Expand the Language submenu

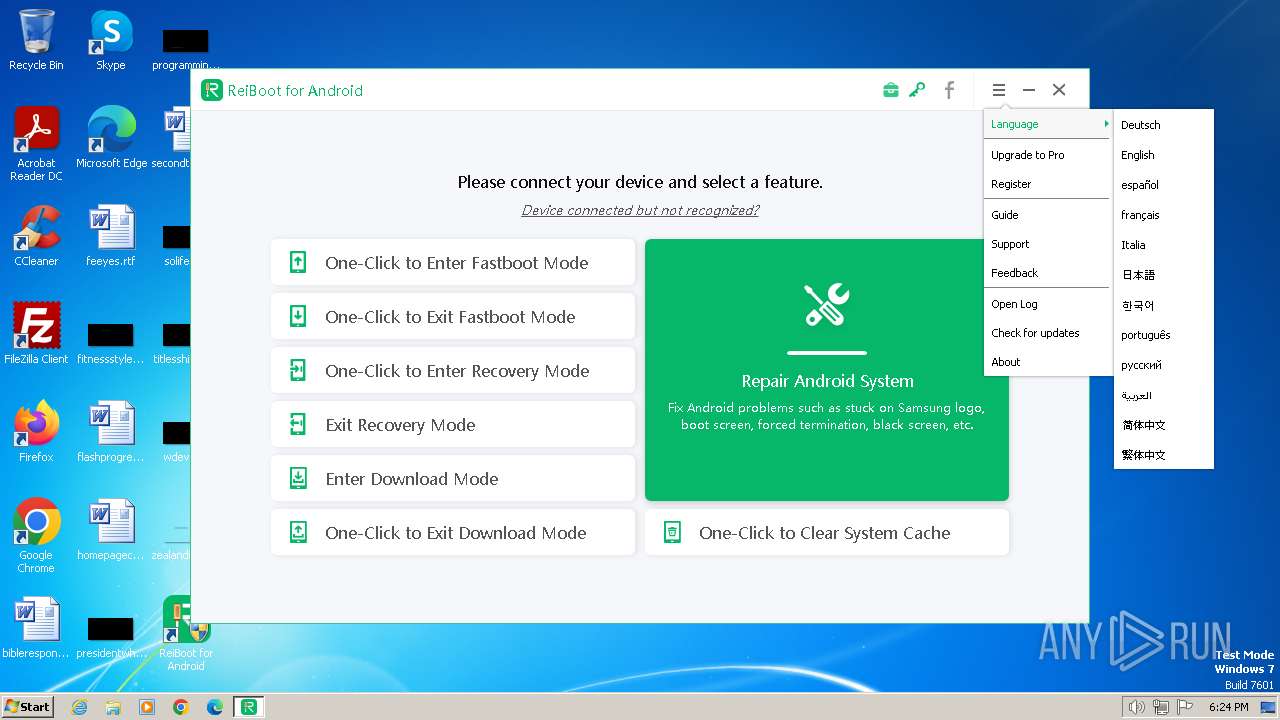point(1048,124)
